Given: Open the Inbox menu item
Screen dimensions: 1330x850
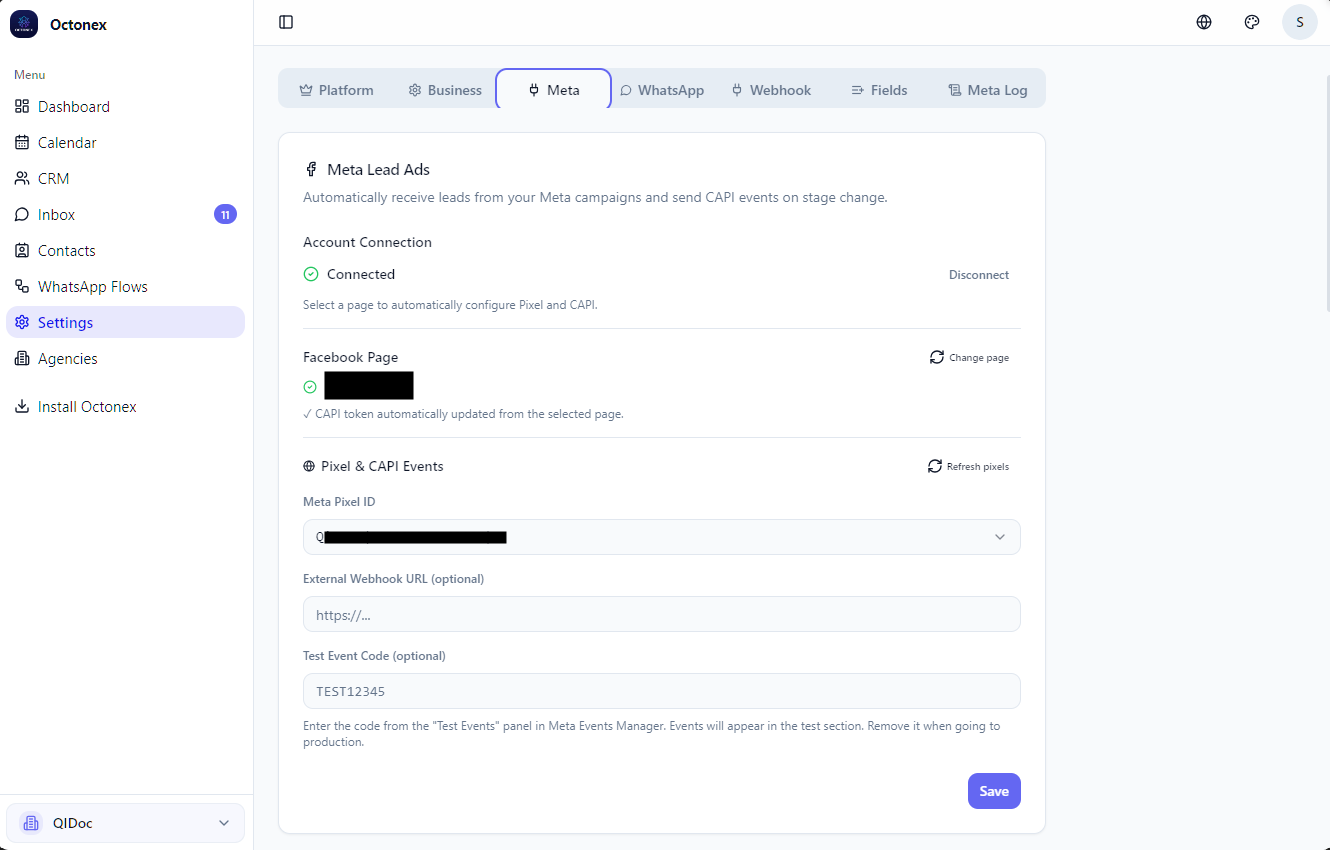Looking at the screenshot, I should point(125,214).
